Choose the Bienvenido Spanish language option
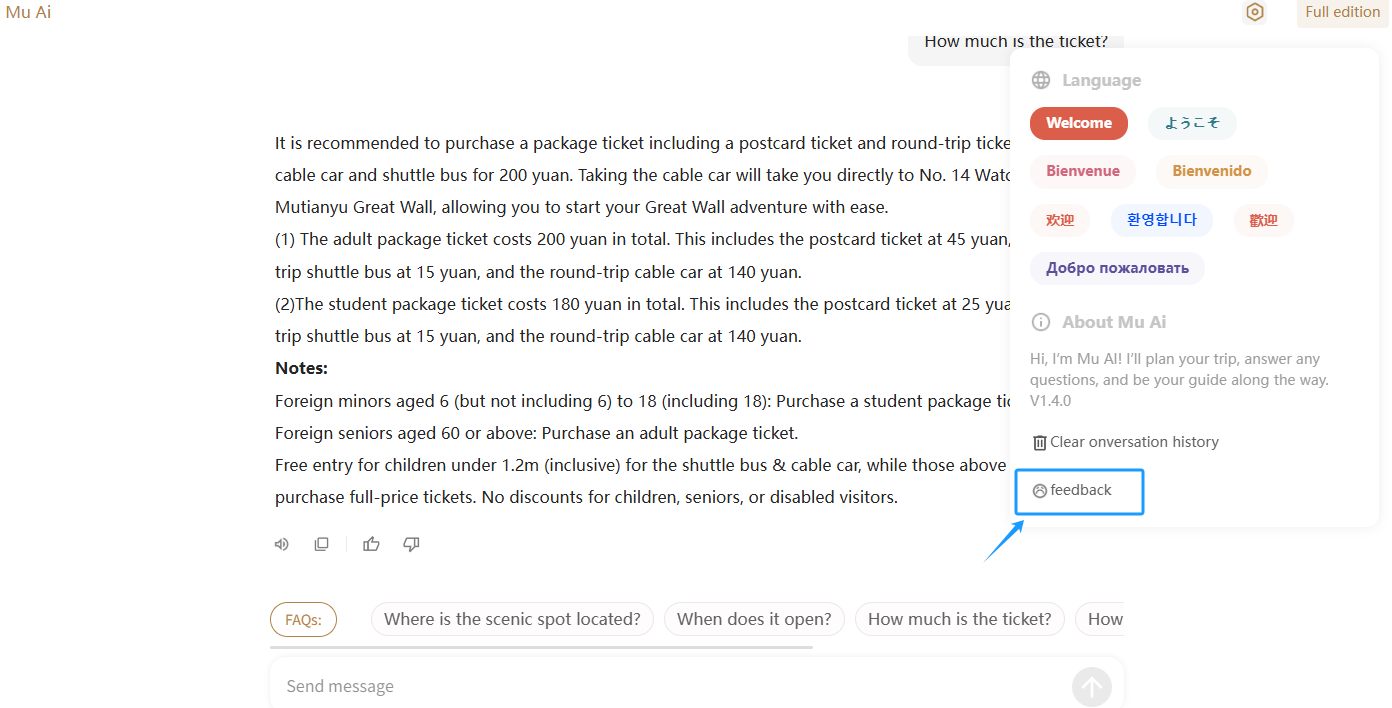Viewport: 1392px width, 708px height. pos(1212,171)
